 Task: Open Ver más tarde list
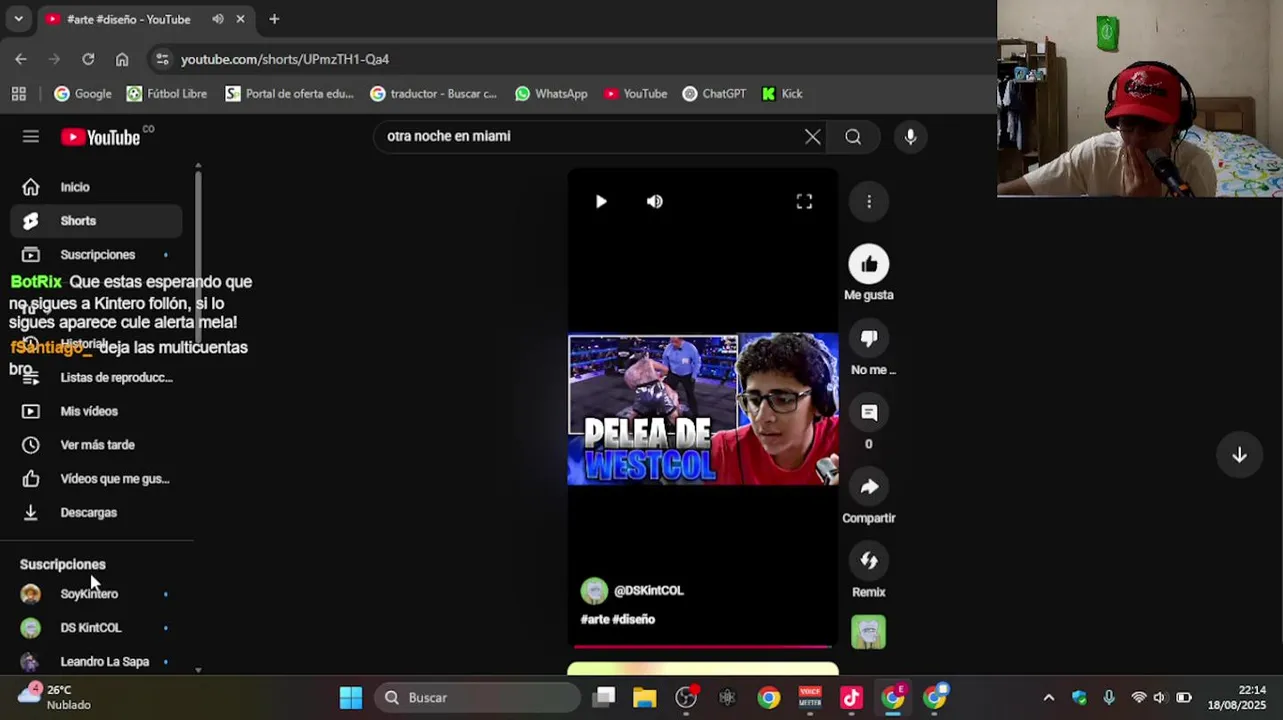coord(97,445)
